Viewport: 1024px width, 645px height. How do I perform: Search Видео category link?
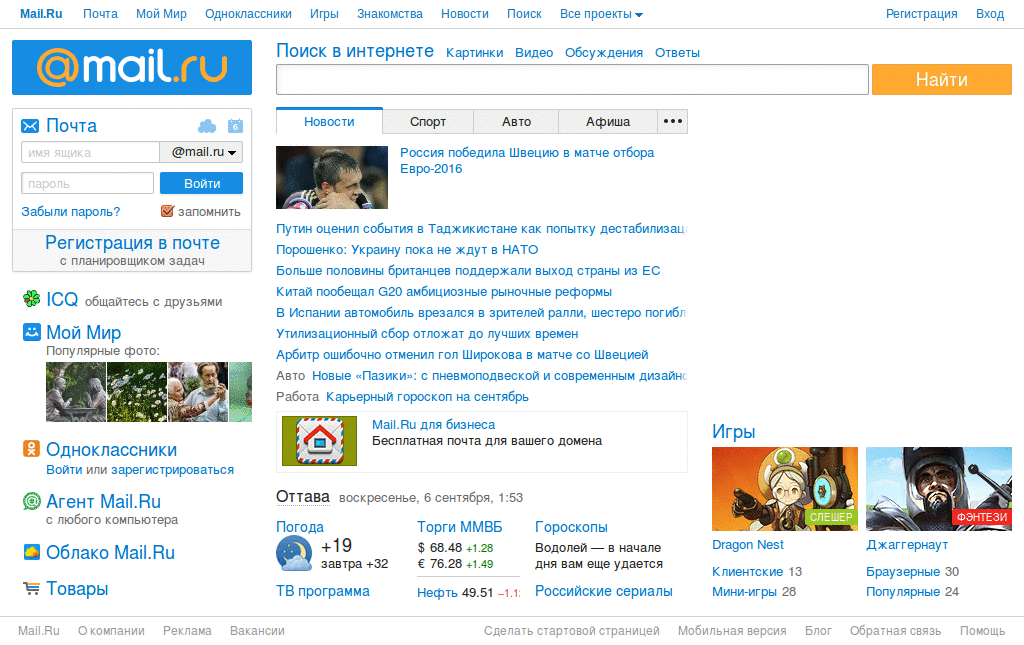tap(534, 53)
